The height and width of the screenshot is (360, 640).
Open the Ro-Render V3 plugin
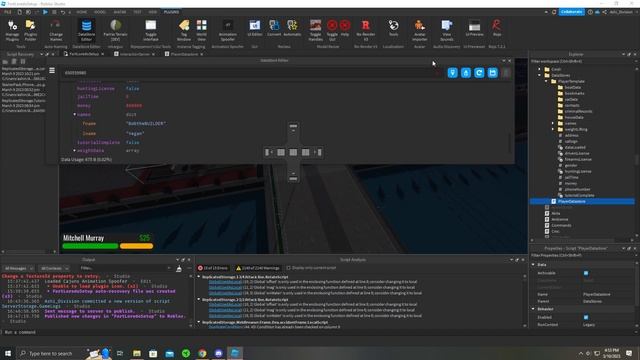(366, 30)
